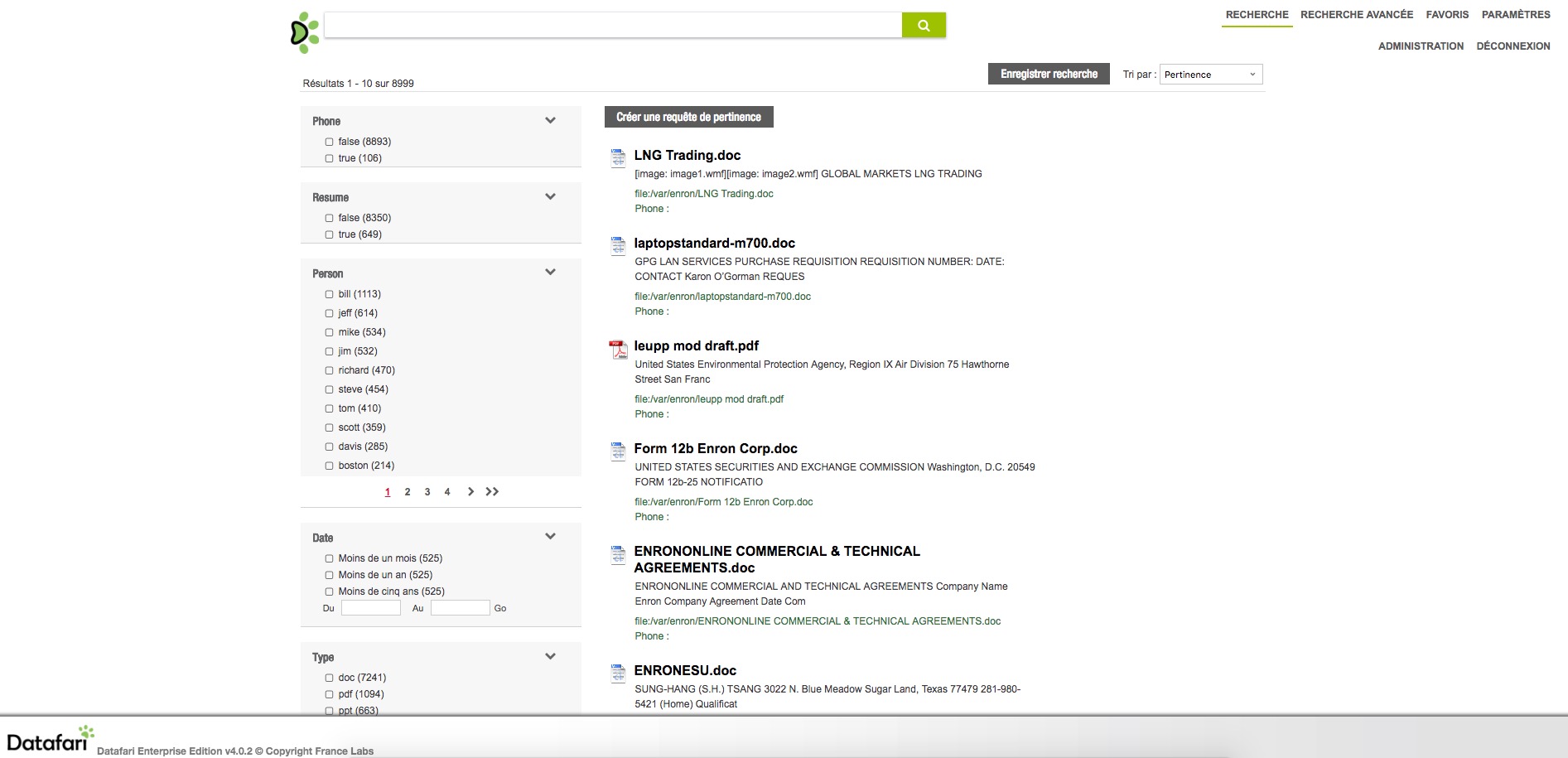1568x758 pixels.
Task: Select person scott (359) checkbox
Action: point(329,427)
